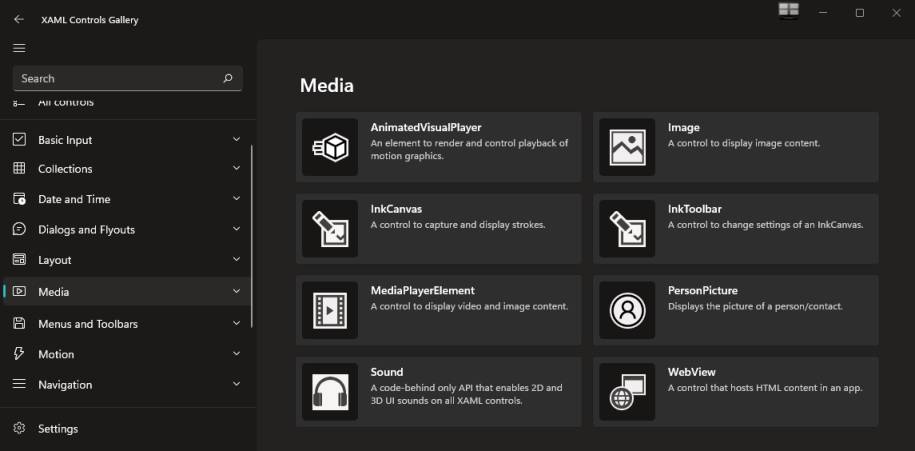Click the 'A control to capture and display strokes.' text
This screenshot has height=451, width=915.
point(458,225)
